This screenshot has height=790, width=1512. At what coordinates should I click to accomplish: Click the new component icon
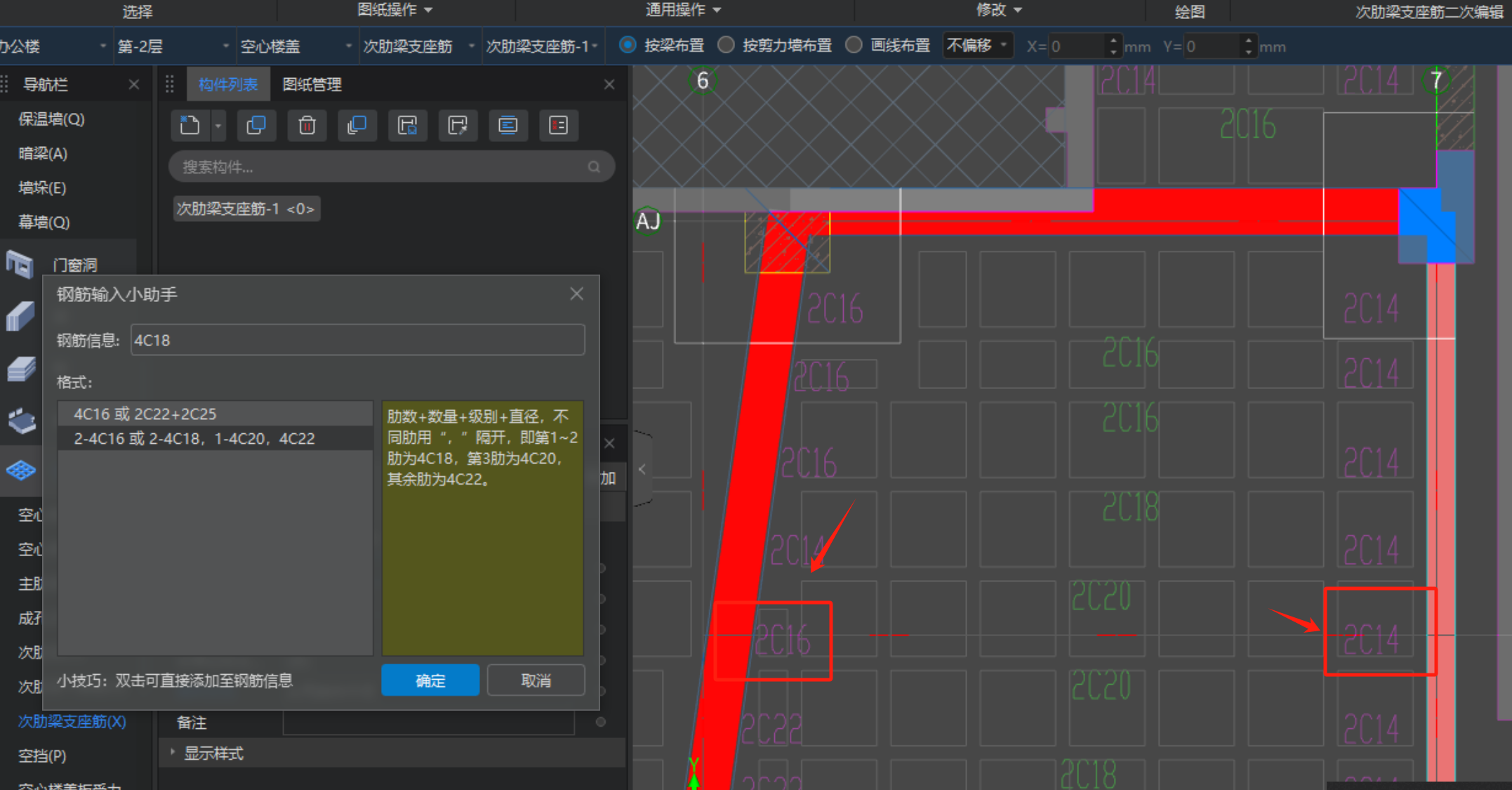190,126
